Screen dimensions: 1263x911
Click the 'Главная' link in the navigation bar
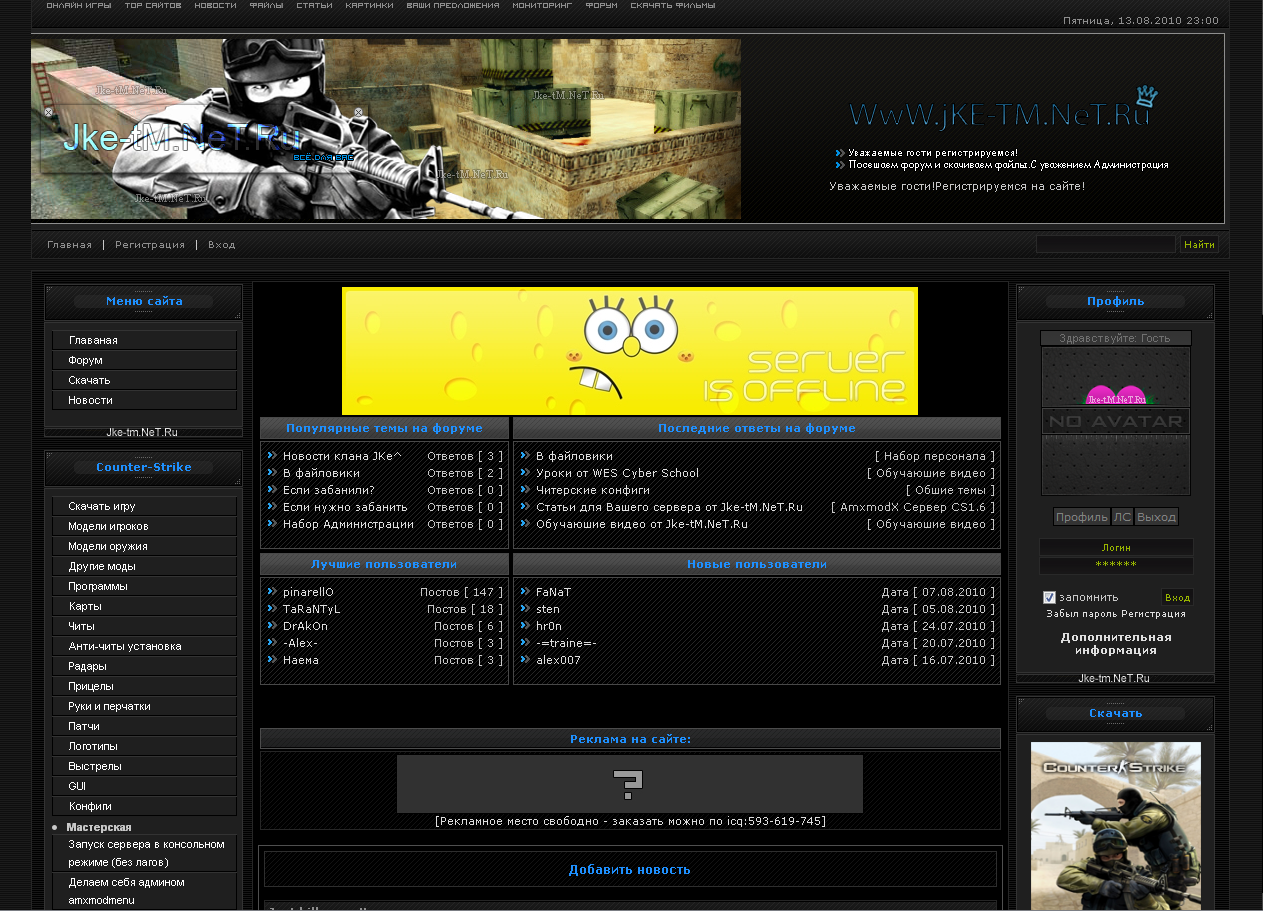(x=69, y=245)
